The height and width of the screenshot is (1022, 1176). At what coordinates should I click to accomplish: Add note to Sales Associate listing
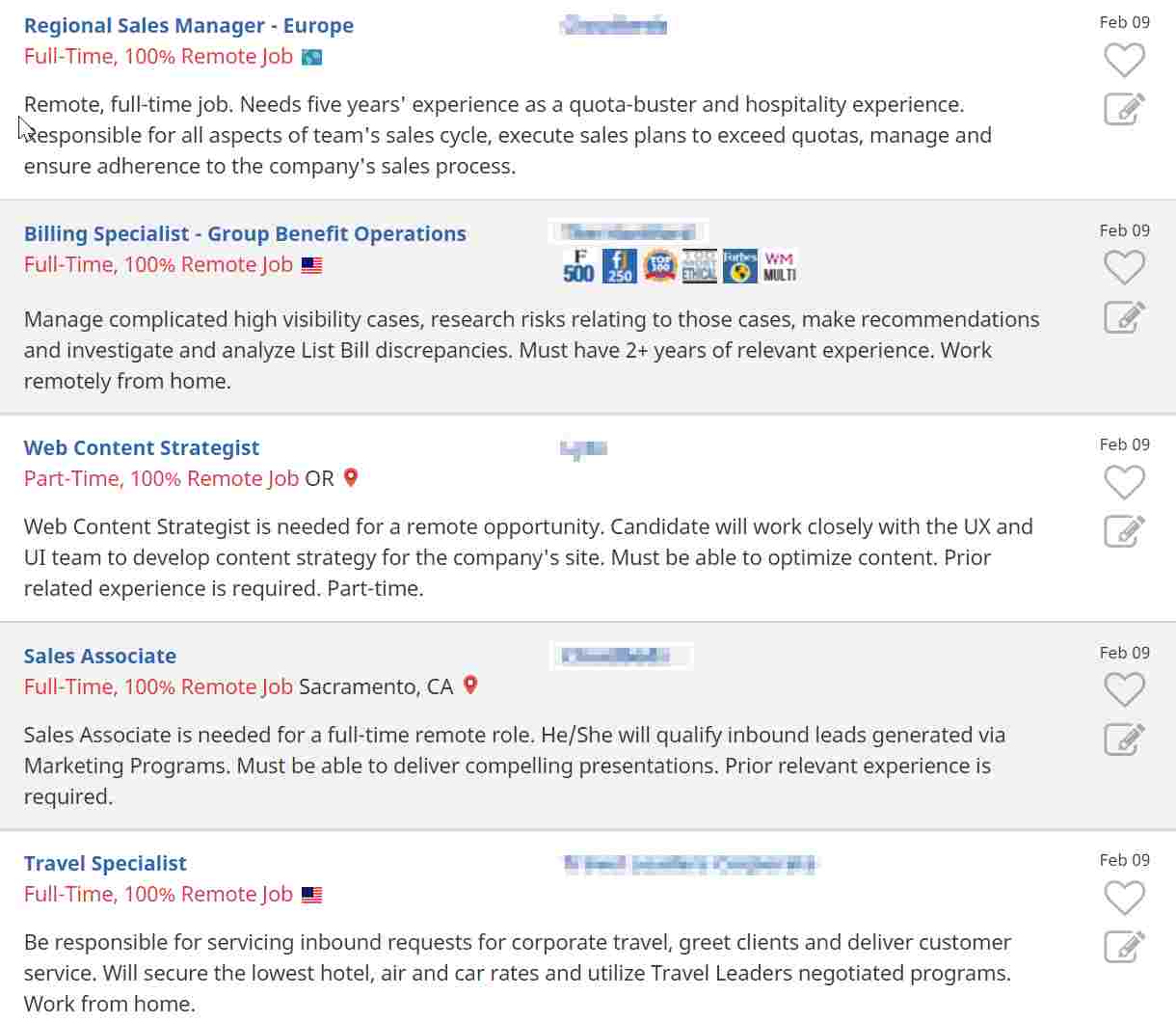click(1124, 740)
